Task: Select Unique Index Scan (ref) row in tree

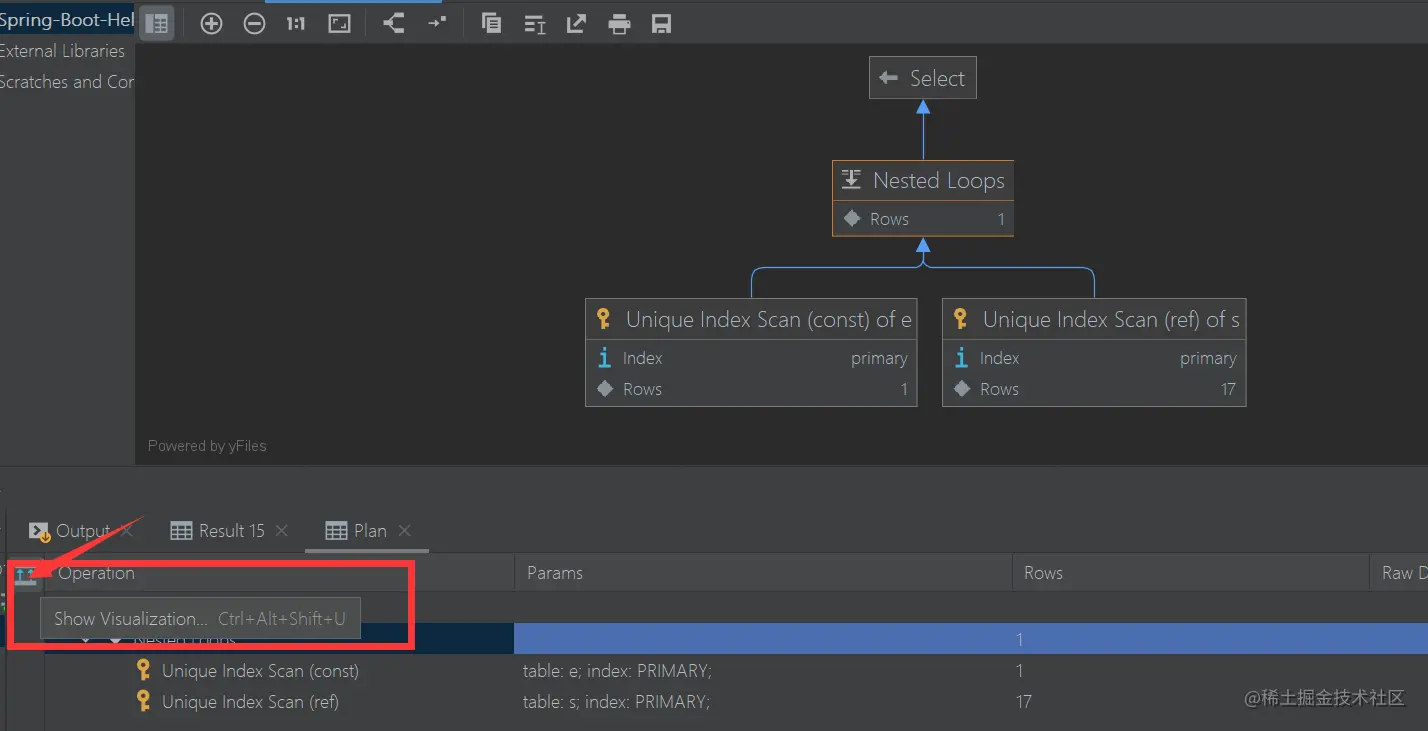Action: tap(250, 702)
